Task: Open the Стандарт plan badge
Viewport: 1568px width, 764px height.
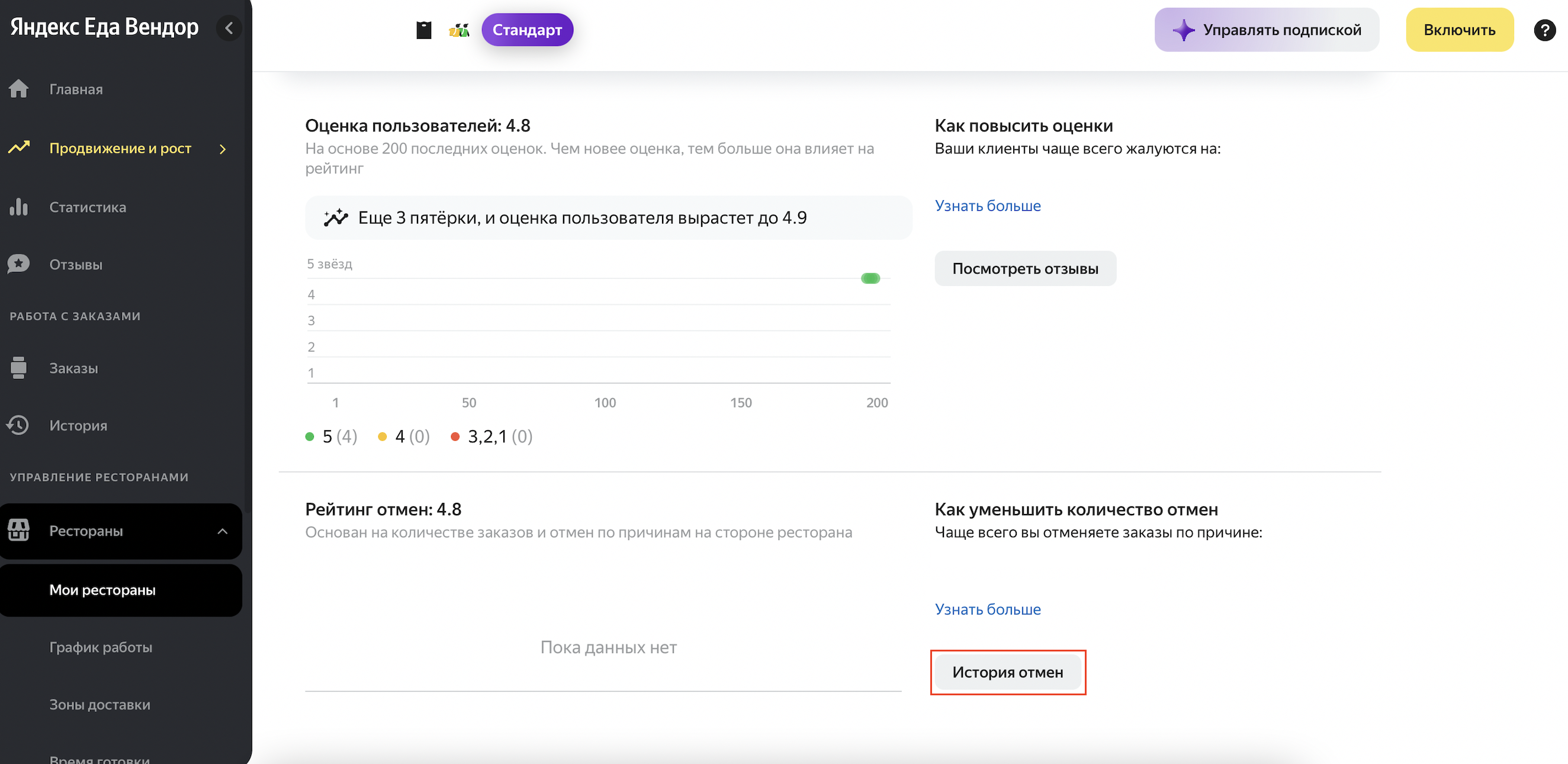Action: [x=526, y=30]
